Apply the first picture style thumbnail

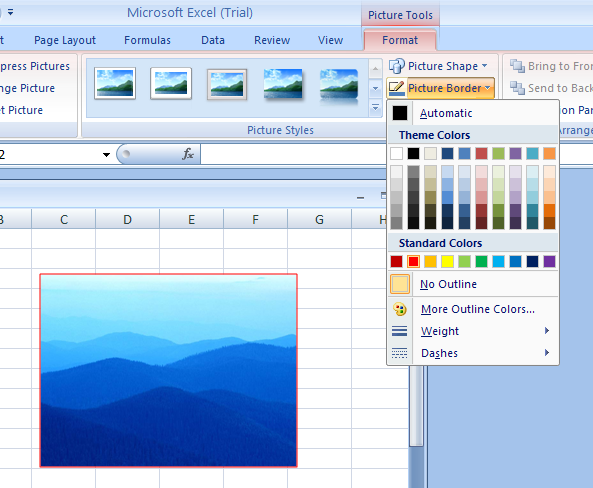point(115,83)
